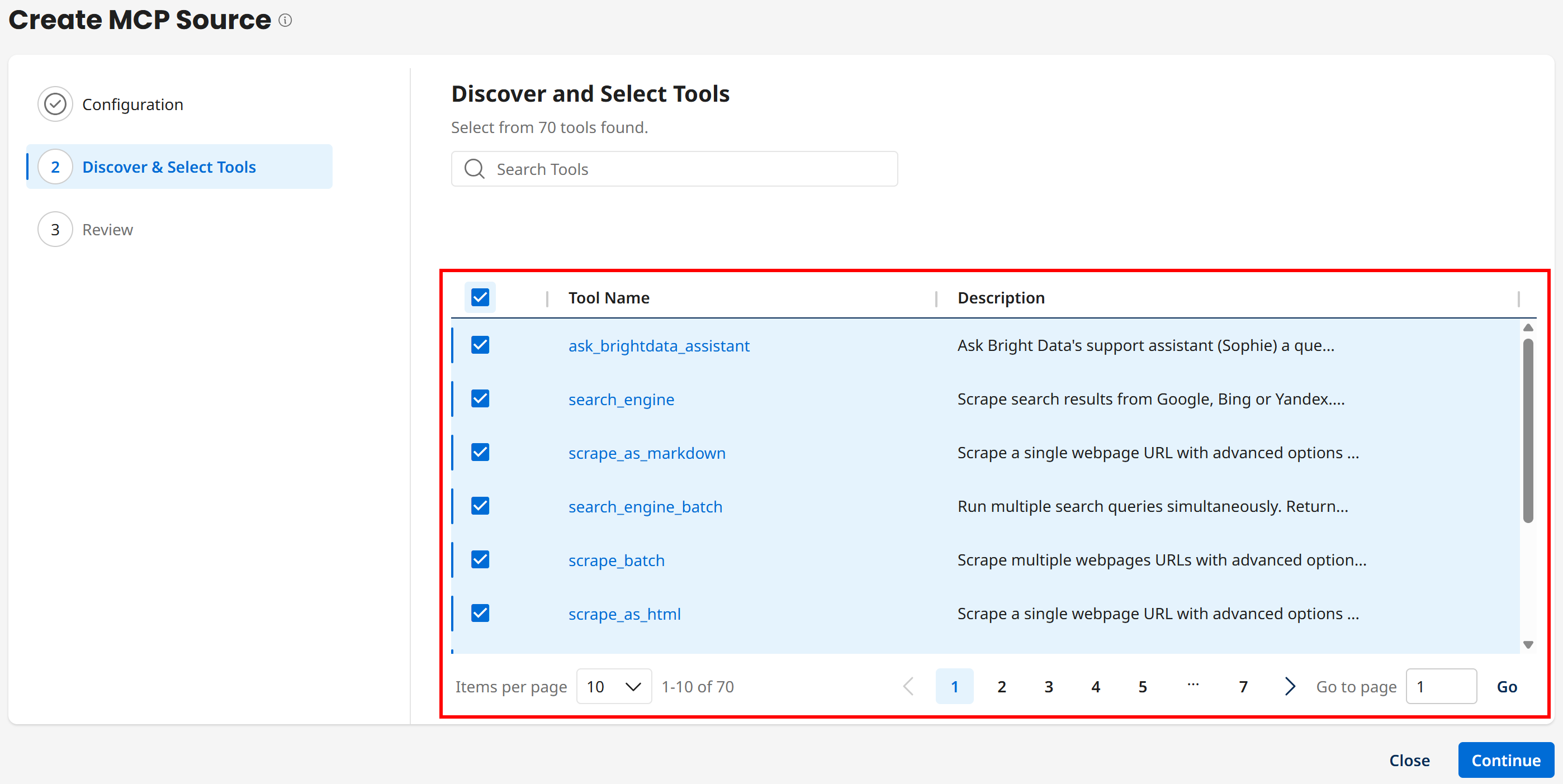Screen dimensions: 1563x784
Task: Click the Close button
Action: [1409, 760]
